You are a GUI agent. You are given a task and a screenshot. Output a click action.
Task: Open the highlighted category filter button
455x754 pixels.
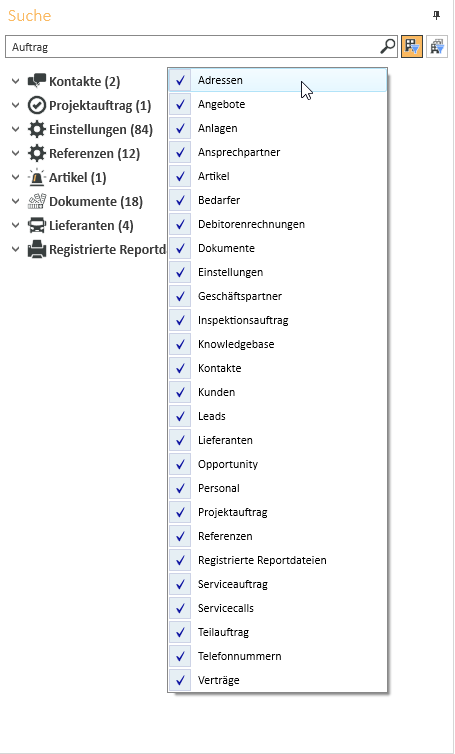tap(412, 47)
